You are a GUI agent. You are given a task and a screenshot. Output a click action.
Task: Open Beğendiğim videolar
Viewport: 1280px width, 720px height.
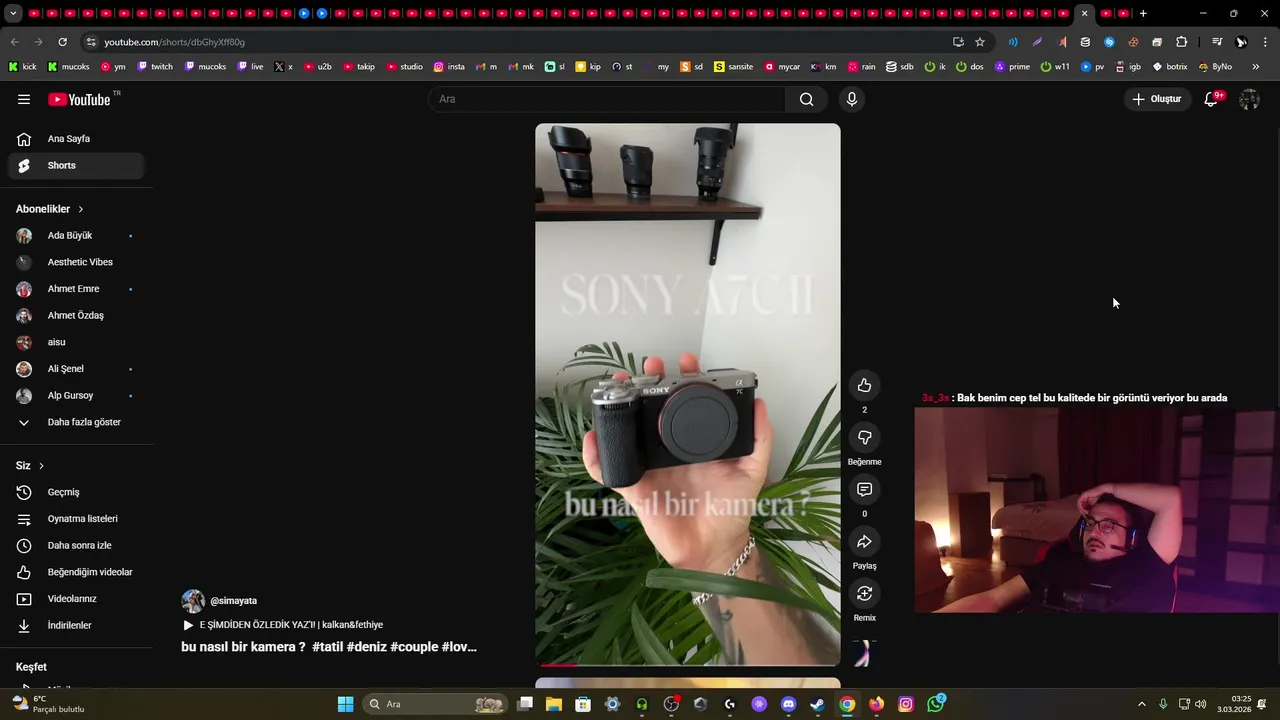(76, 572)
